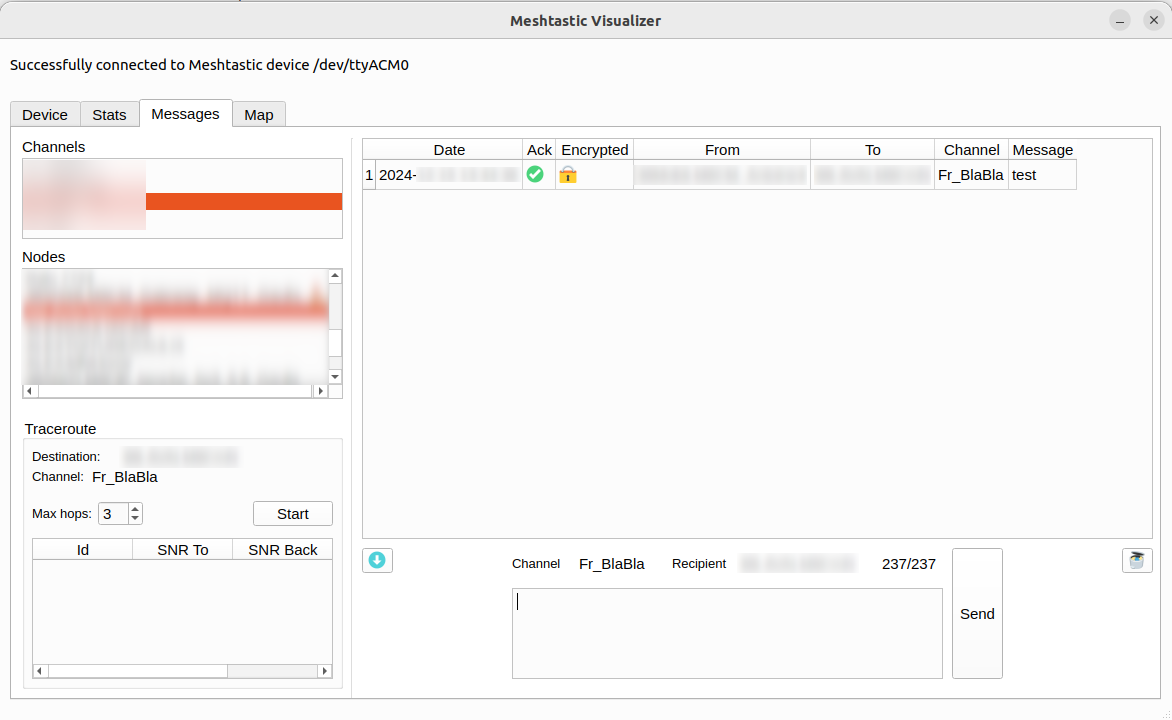Decrease Max hops value
1172x720 pixels.
coord(135,518)
